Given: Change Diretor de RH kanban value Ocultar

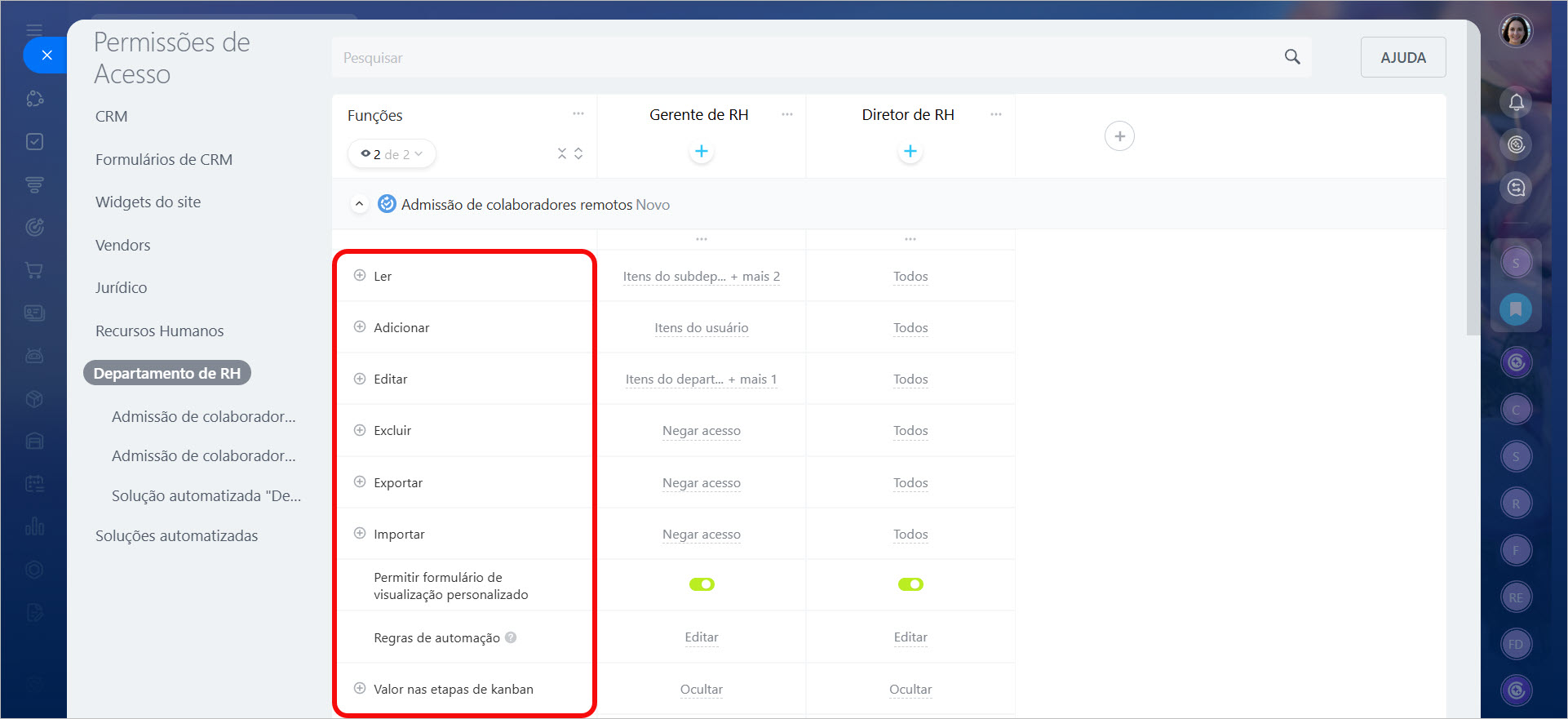Looking at the screenshot, I should click(910, 689).
